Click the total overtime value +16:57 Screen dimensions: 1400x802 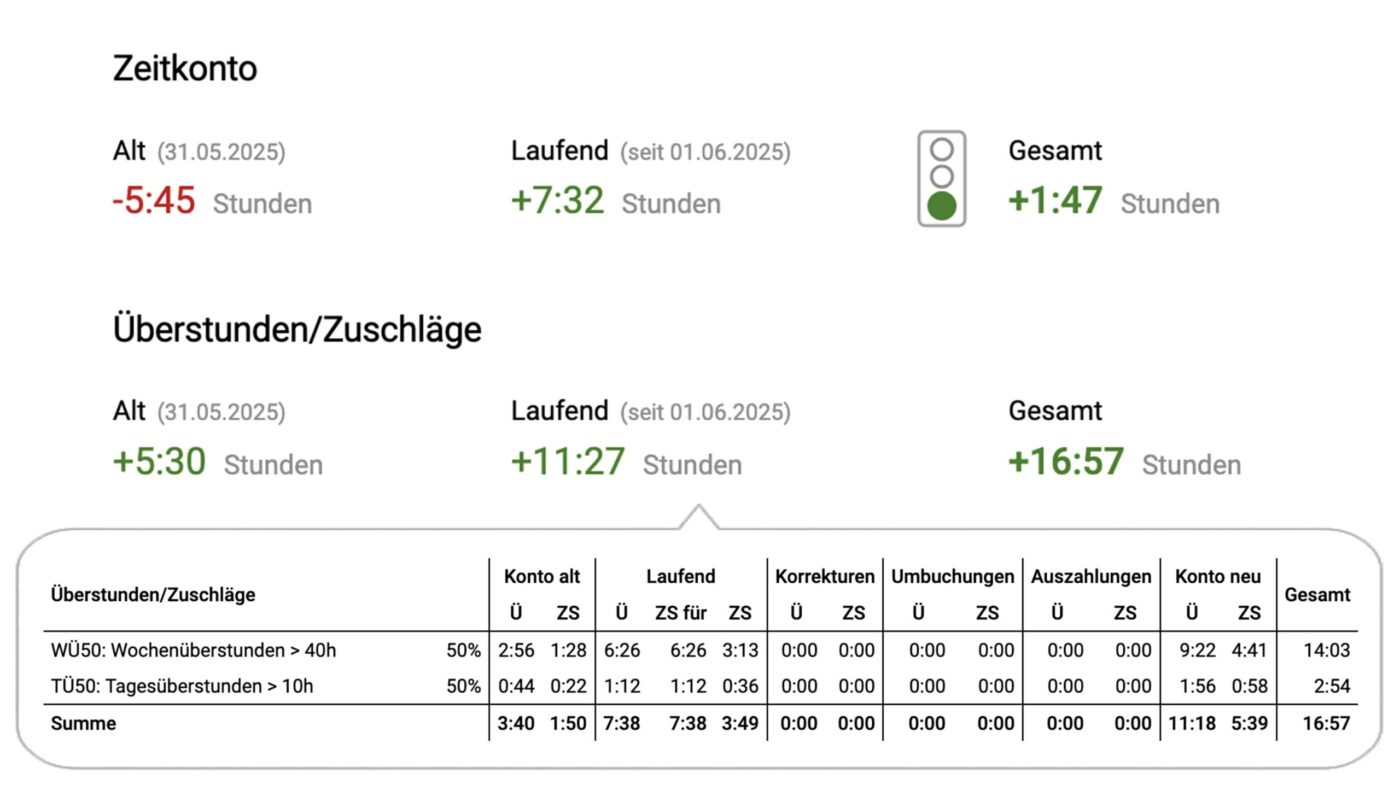(x=1066, y=462)
